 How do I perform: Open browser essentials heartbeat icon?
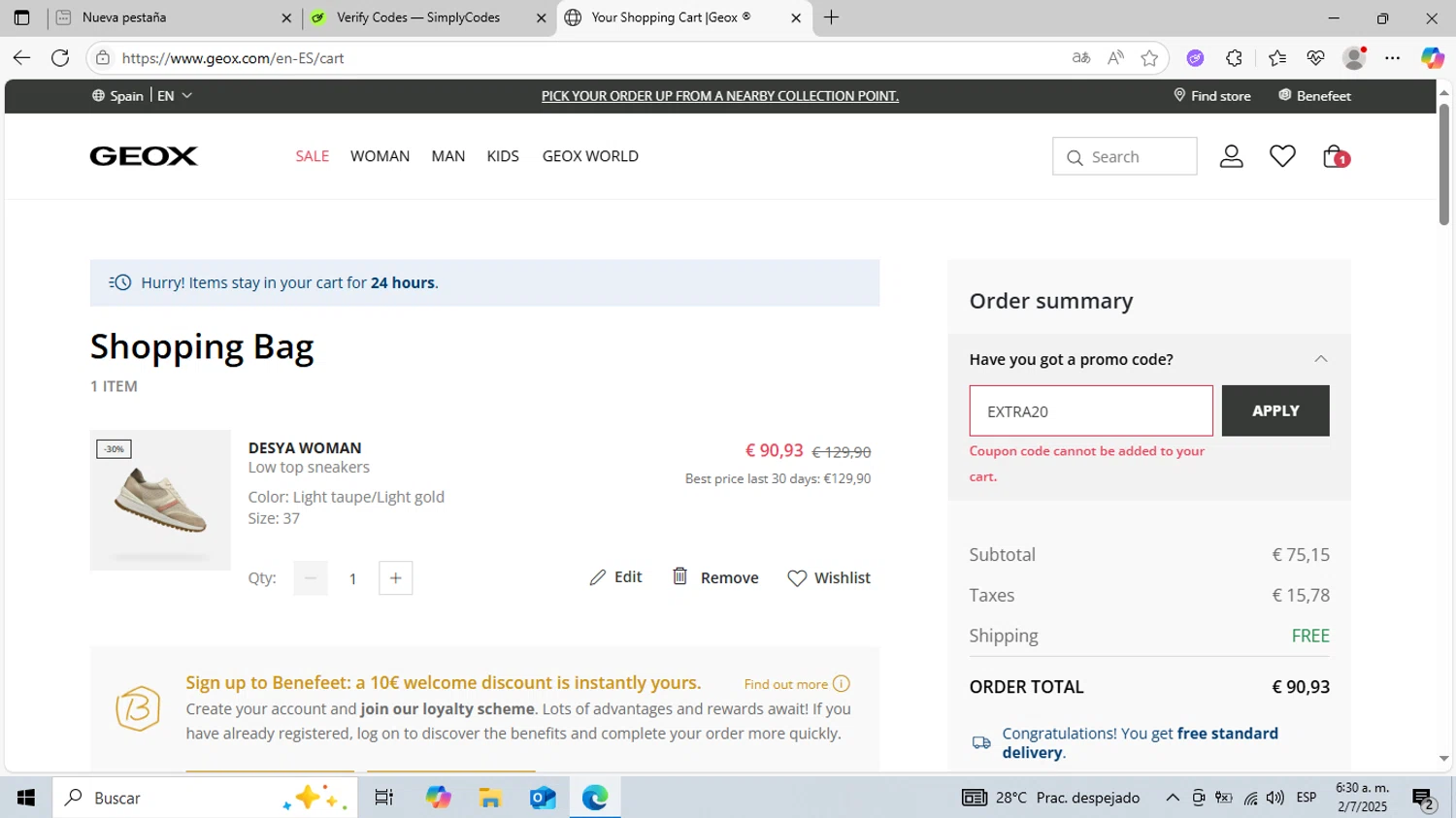pos(1315,58)
